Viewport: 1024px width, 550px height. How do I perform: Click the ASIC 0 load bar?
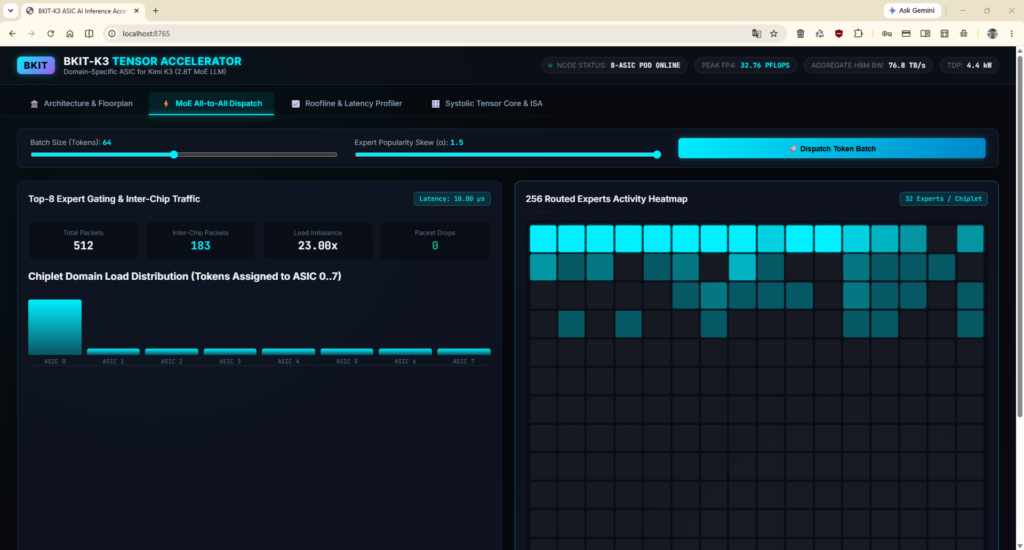tap(55, 327)
